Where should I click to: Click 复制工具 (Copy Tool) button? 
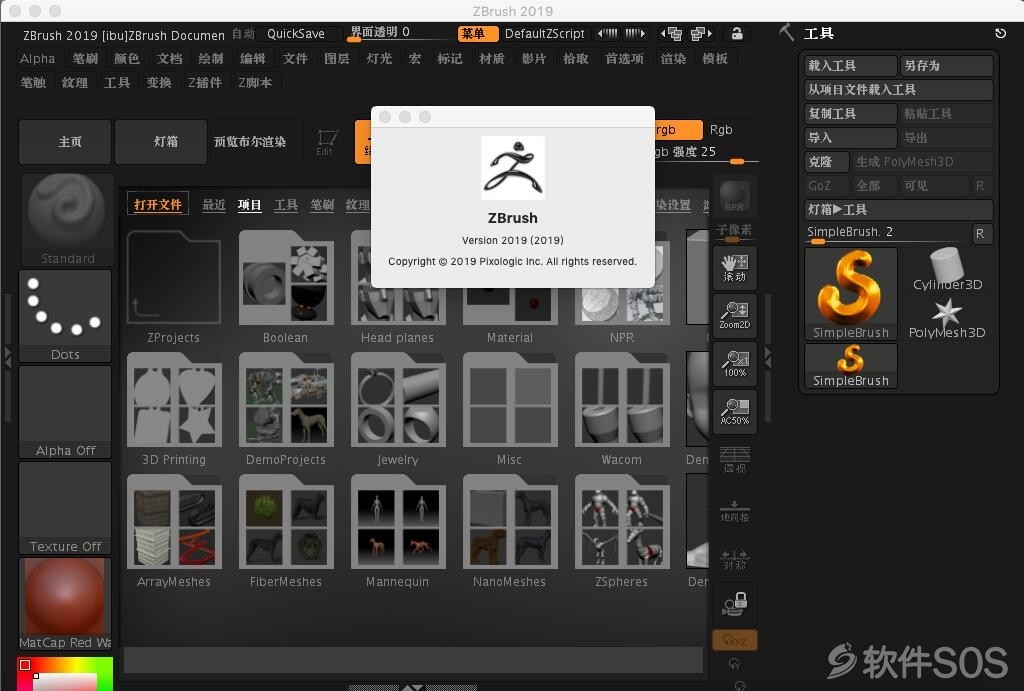pos(851,114)
